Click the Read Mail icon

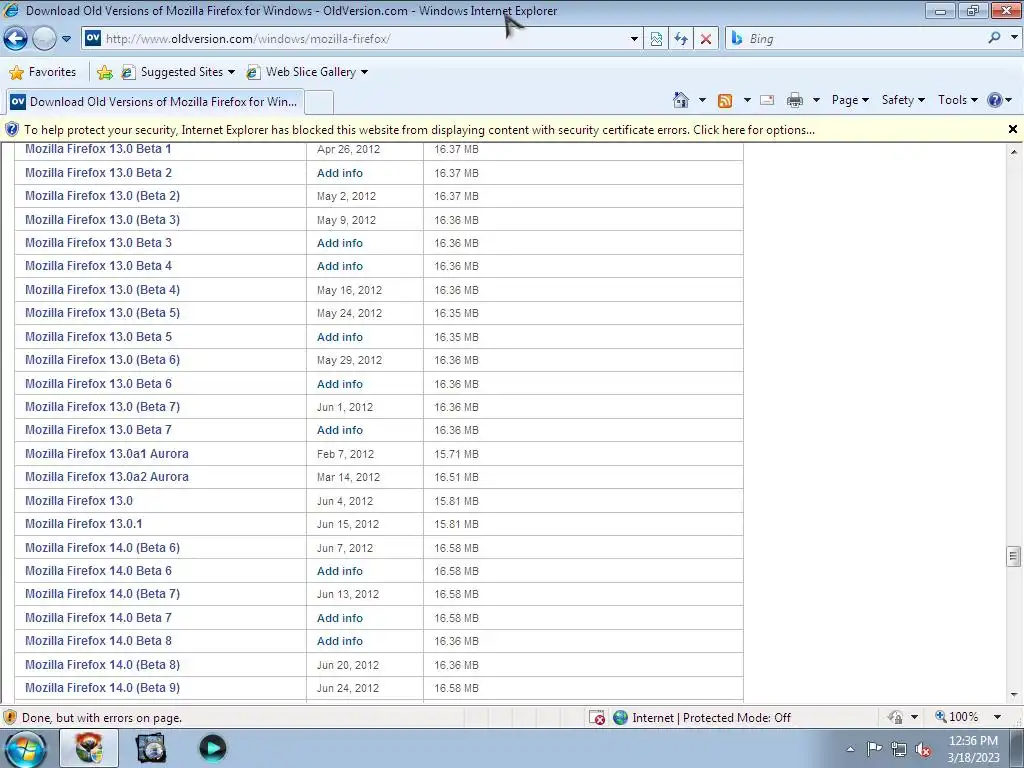(767, 100)
